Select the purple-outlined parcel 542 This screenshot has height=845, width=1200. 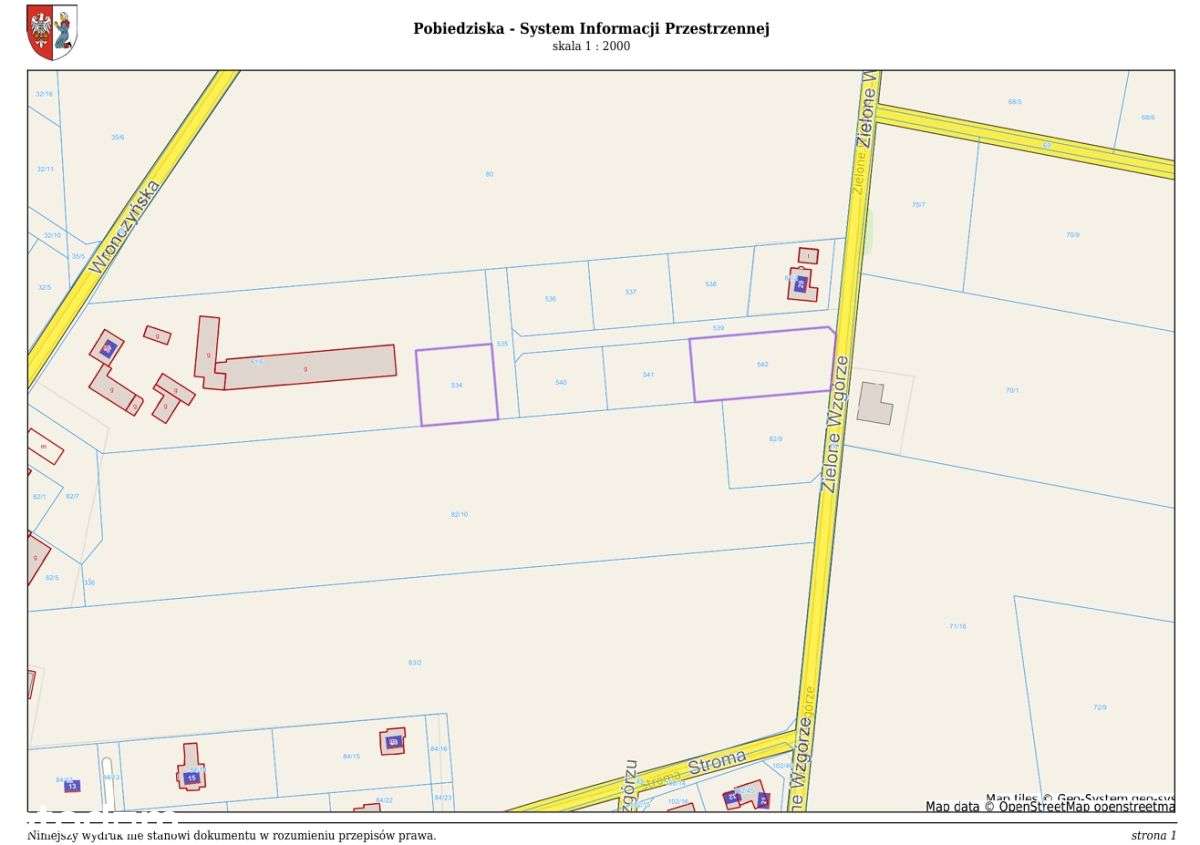pyautogui.click(x=764, y=365)
